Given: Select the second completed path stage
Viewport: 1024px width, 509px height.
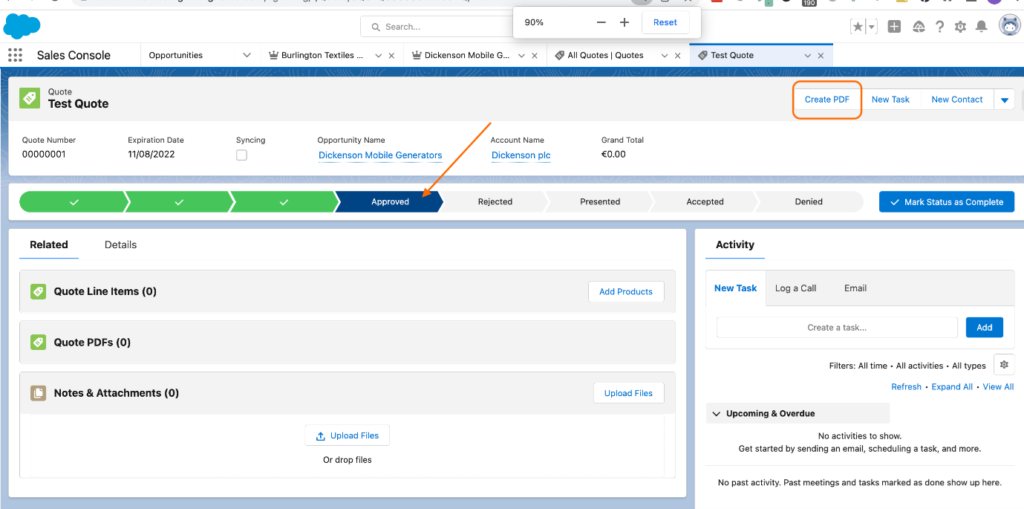Looking at the screenshot, I should click(179, 202).
